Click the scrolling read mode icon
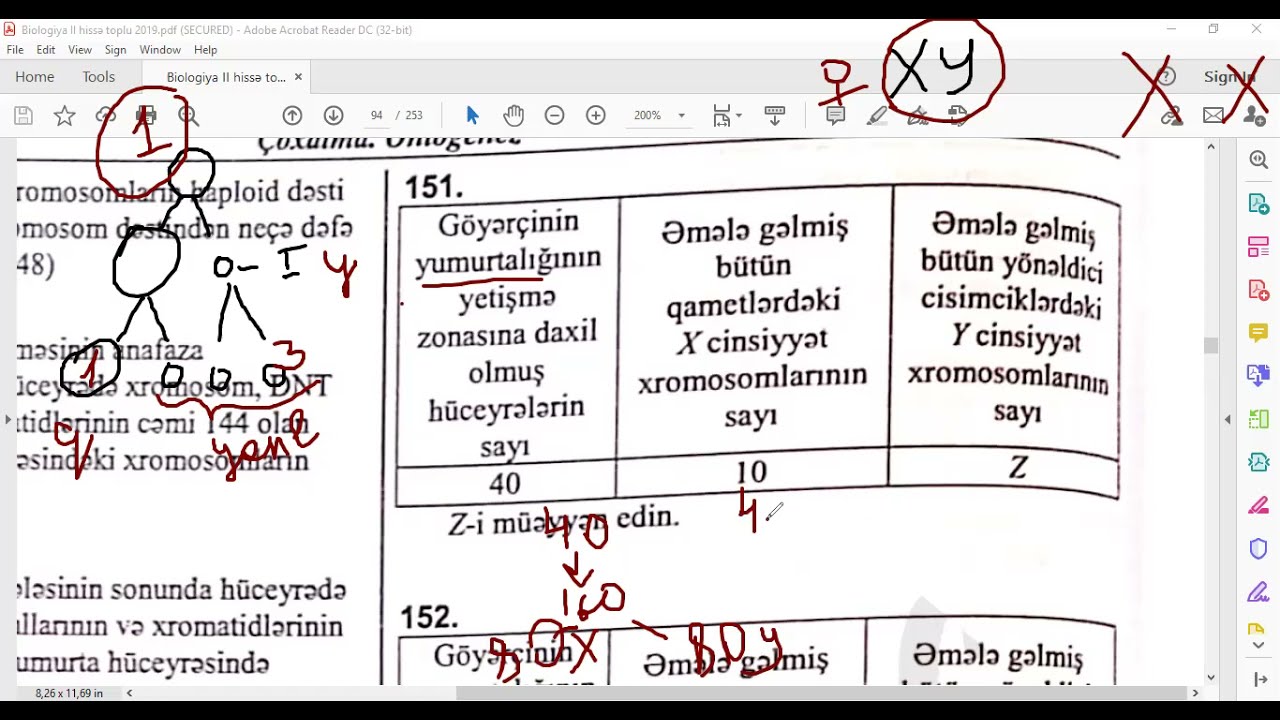Viewport: 1280px width, 720px height. (774, 116)
